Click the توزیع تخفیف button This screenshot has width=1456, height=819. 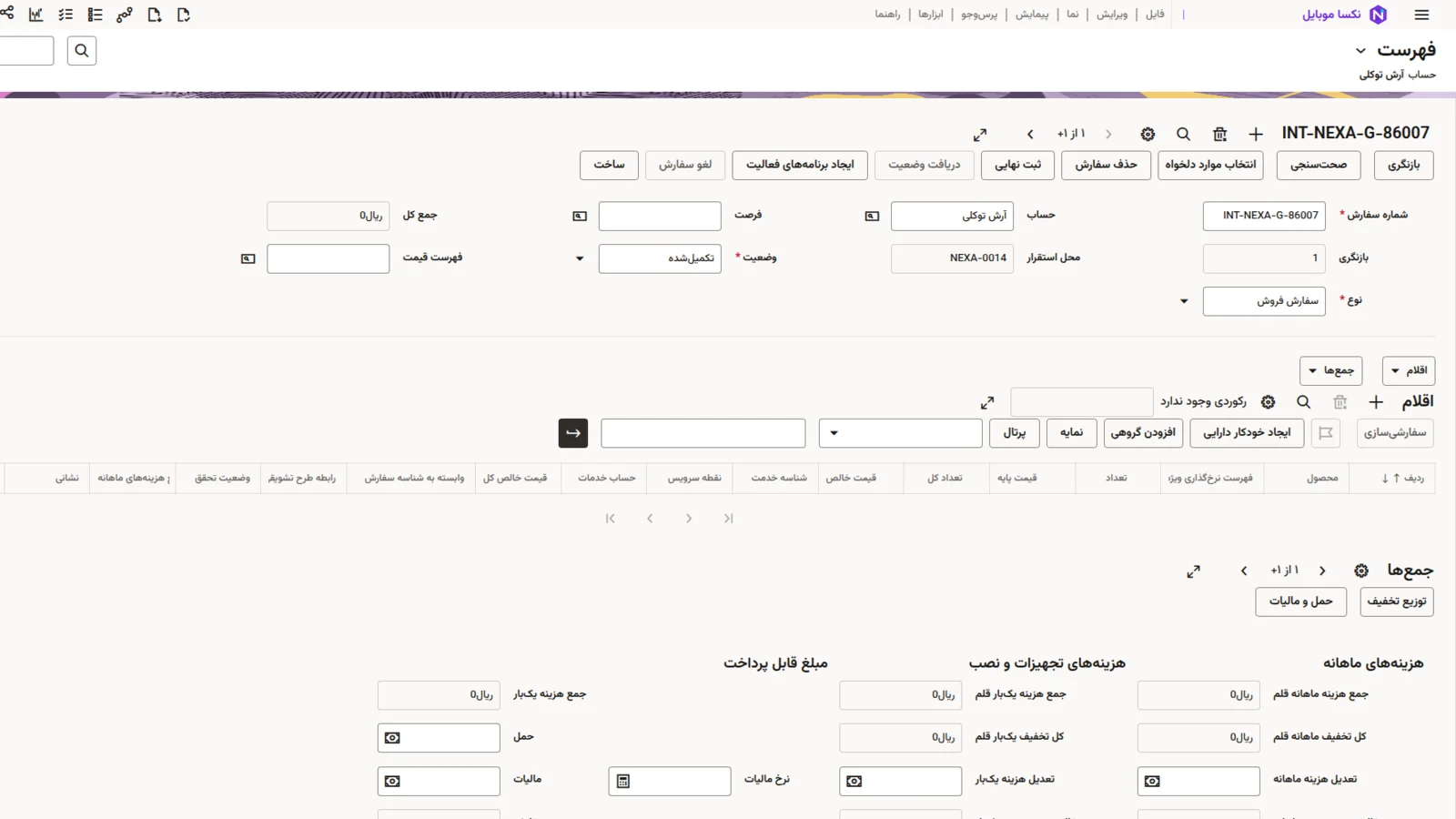[1397, 602]
